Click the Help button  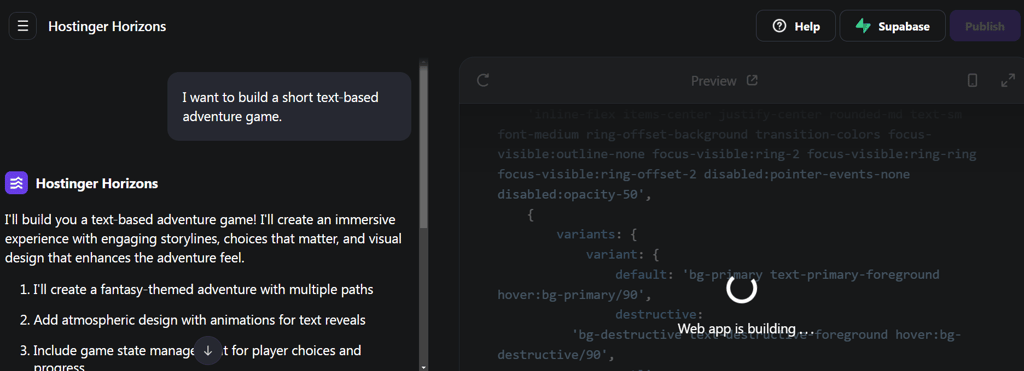coord(795,27)
